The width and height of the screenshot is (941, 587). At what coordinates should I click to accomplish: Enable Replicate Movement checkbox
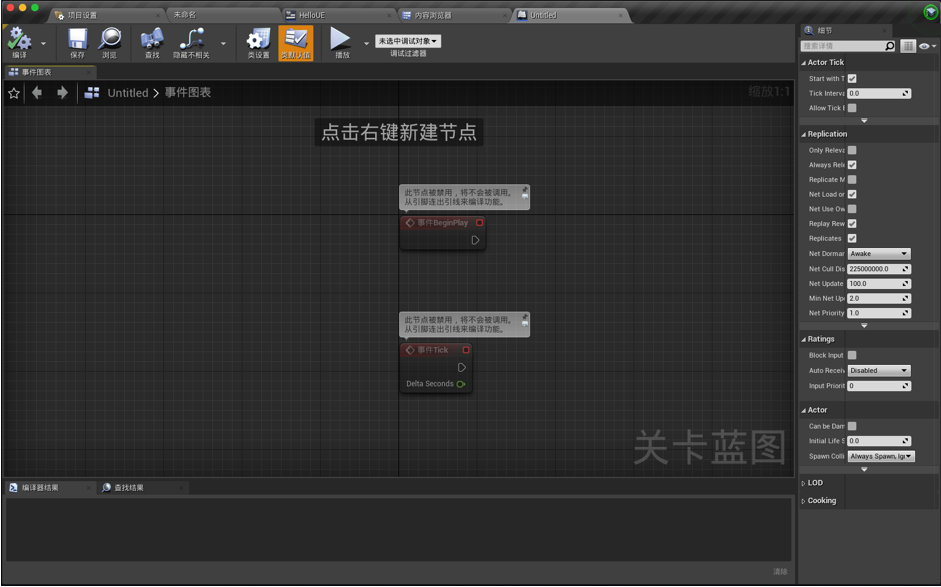click(852, 179)
